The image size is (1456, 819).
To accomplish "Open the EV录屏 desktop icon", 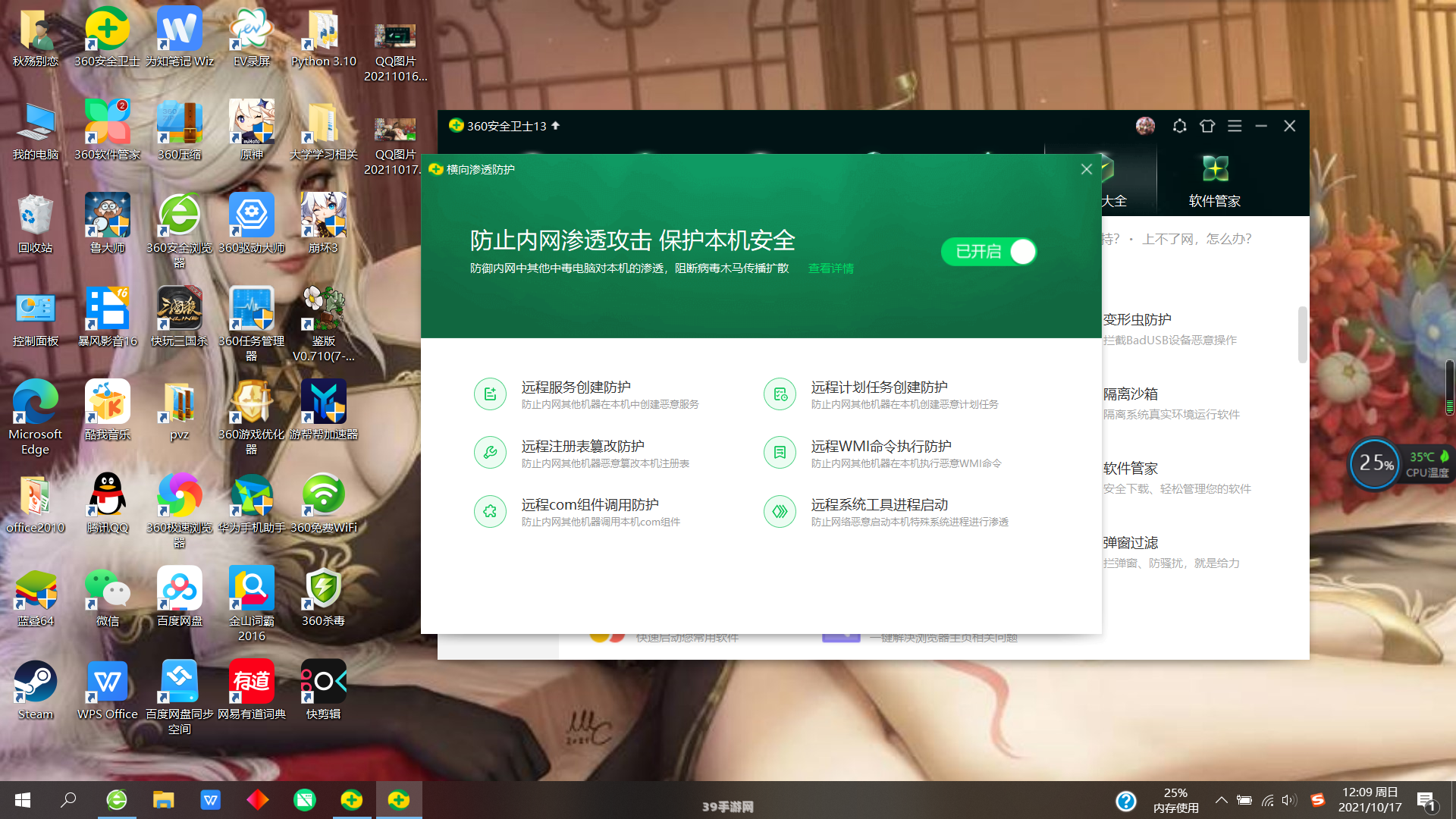I will coord(252,38).
